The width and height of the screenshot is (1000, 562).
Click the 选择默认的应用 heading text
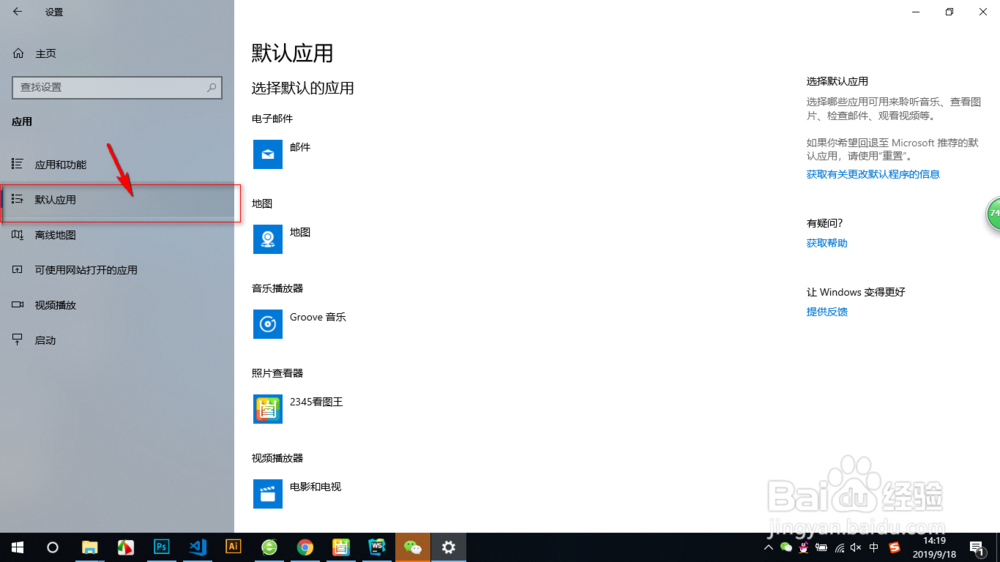pos(302,88)
